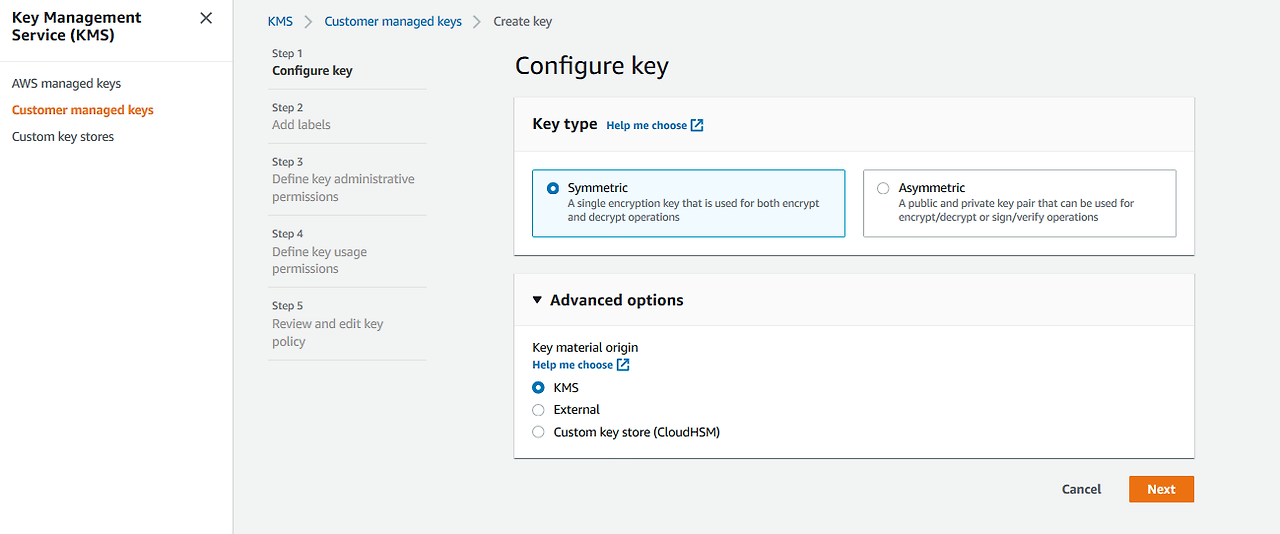Cancel the key creation

pos(1081,489)
